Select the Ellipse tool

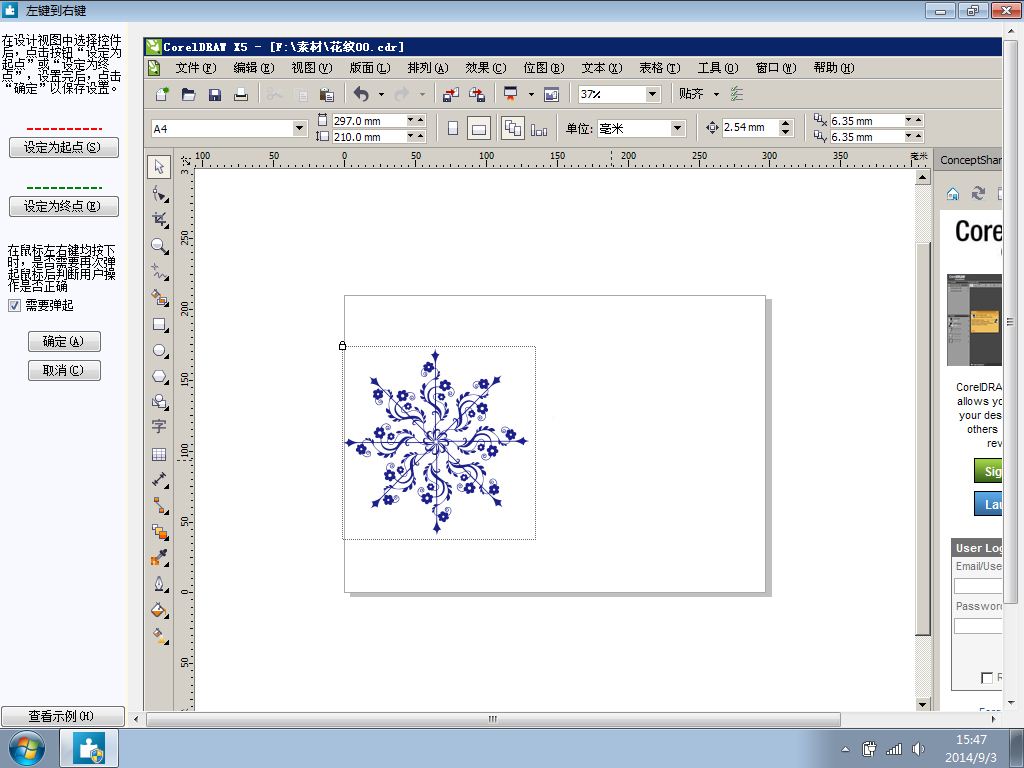pyautogui.click(x=159, y=350)
